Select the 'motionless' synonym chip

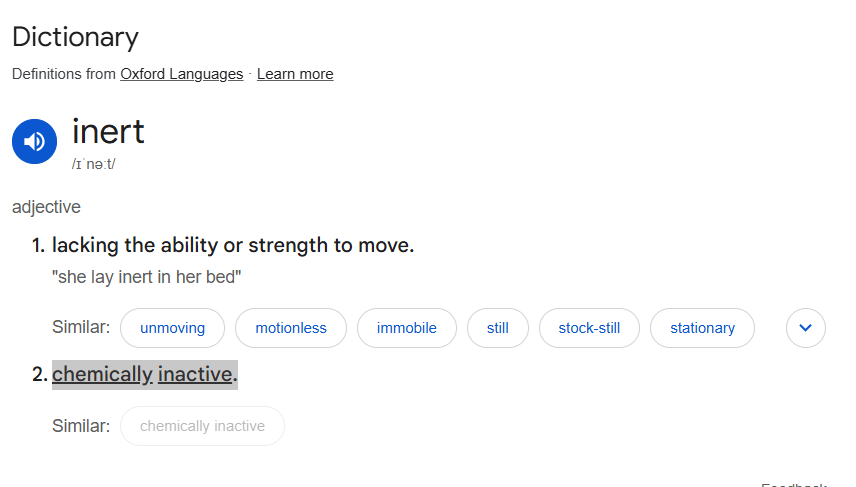tap(291, 328)
